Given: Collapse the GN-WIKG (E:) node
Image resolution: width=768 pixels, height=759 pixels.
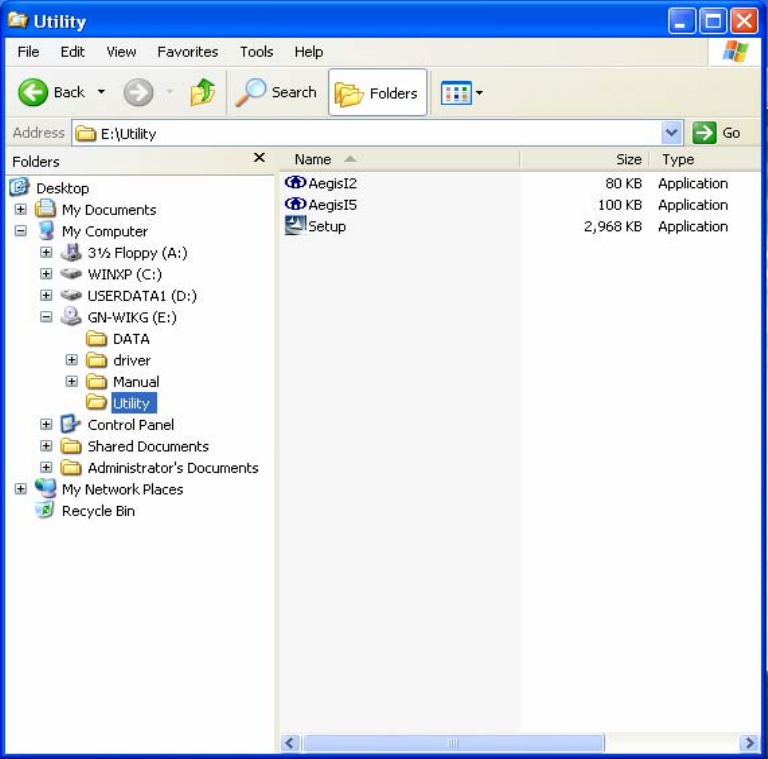Looking at the screenshot, I should pyautogui.click(x=46, y=317).
